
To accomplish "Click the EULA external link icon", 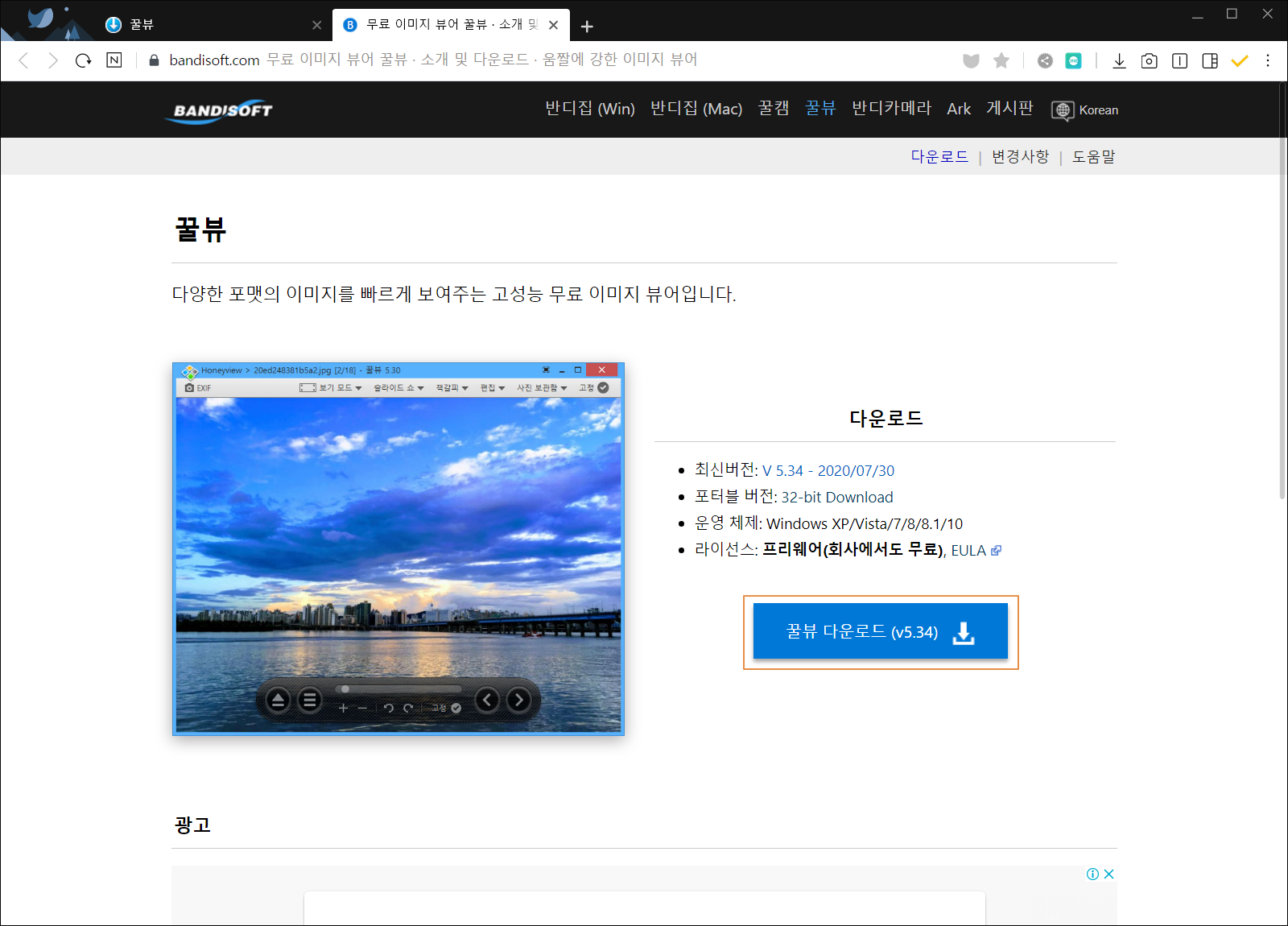I will [996, 550].
